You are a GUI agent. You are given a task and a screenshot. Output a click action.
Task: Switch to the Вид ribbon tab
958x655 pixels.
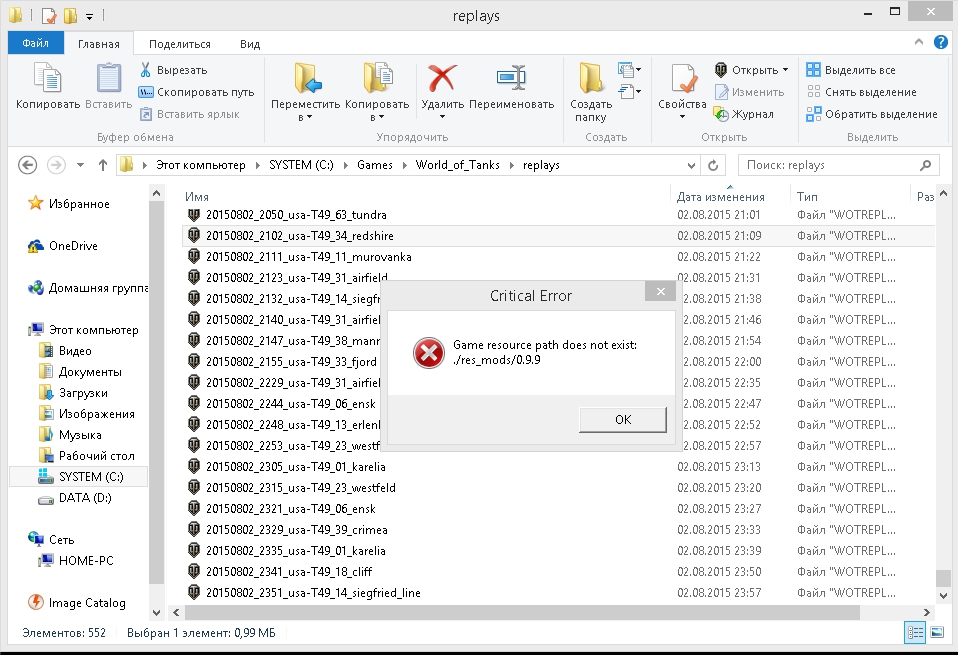point(250,44)
